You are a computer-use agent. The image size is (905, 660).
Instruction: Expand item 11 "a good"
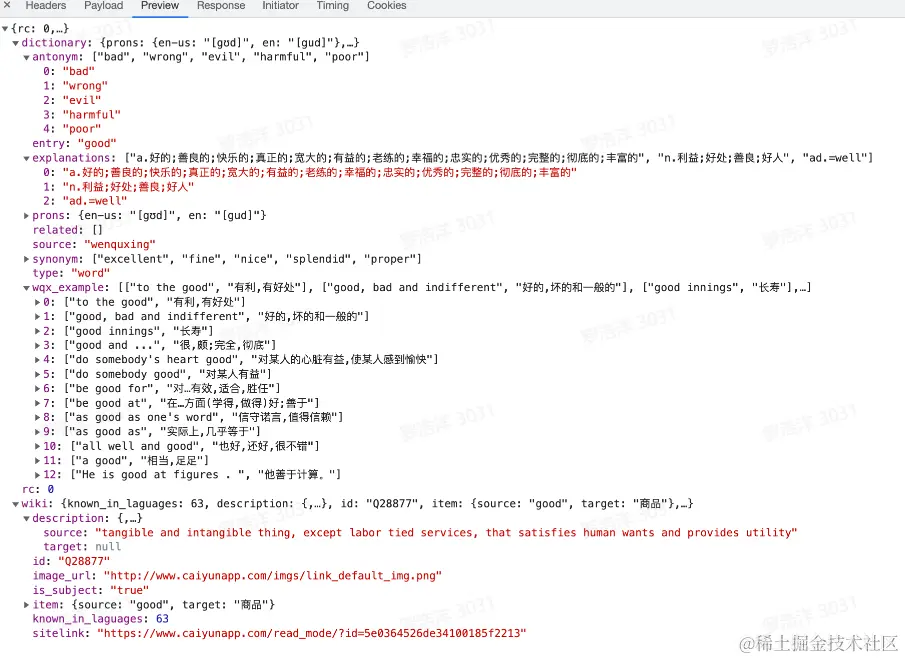tap(38, 461)
